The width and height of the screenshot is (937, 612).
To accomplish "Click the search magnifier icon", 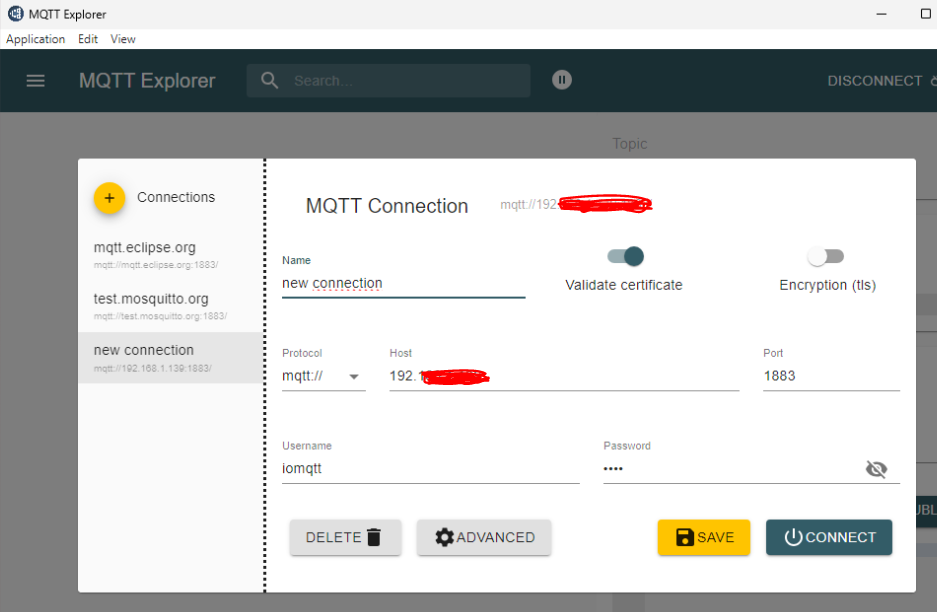I will point(269,81).
